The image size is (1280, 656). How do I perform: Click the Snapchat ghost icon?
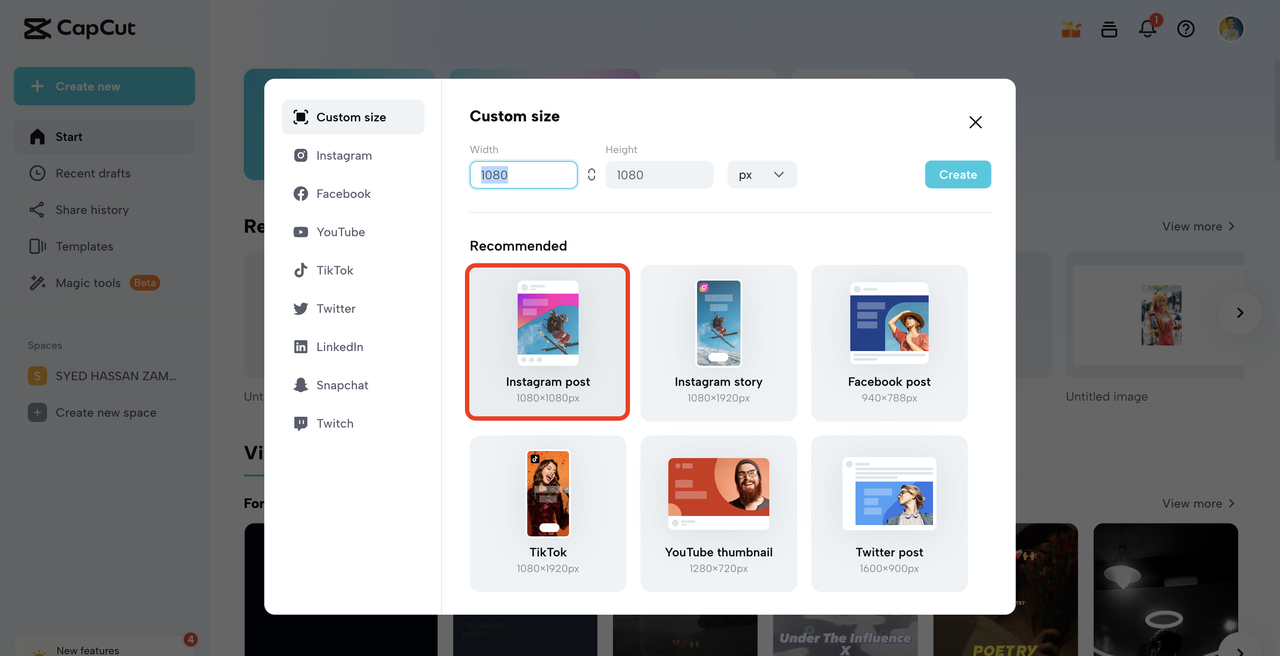[x=300, y=385]
